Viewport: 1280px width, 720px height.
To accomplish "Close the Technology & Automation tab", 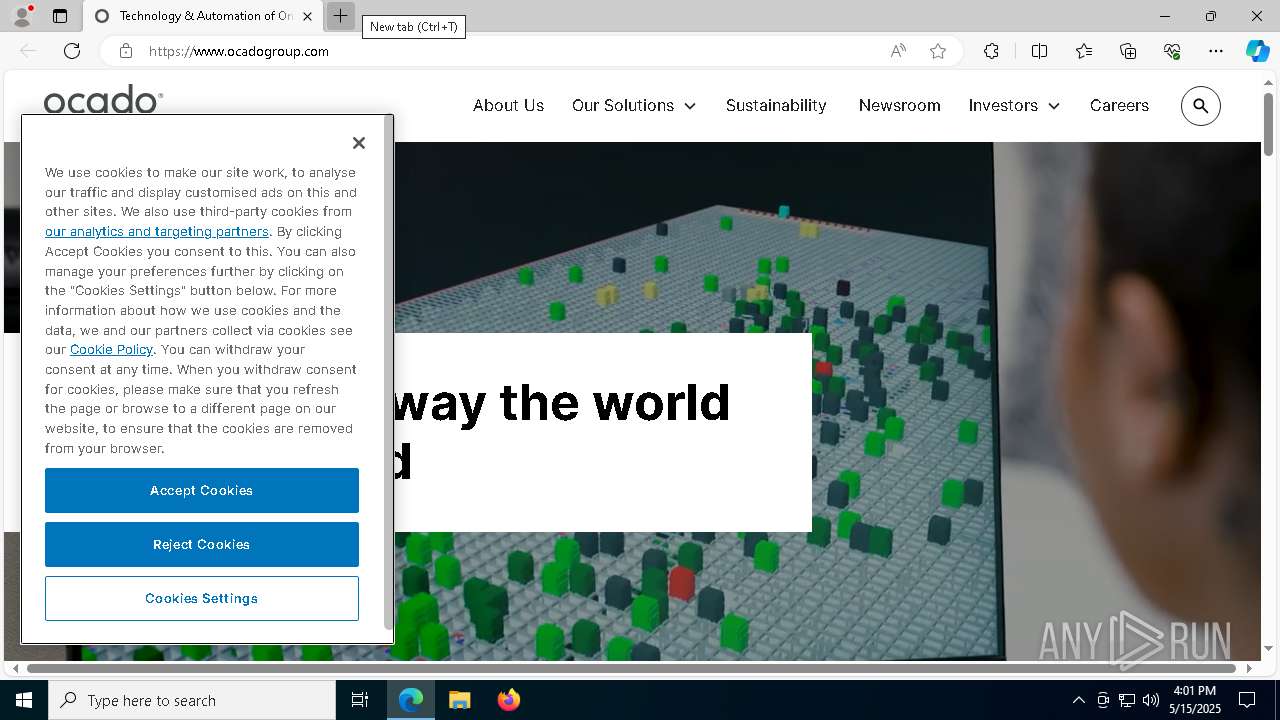I will (x=307, y=16).
